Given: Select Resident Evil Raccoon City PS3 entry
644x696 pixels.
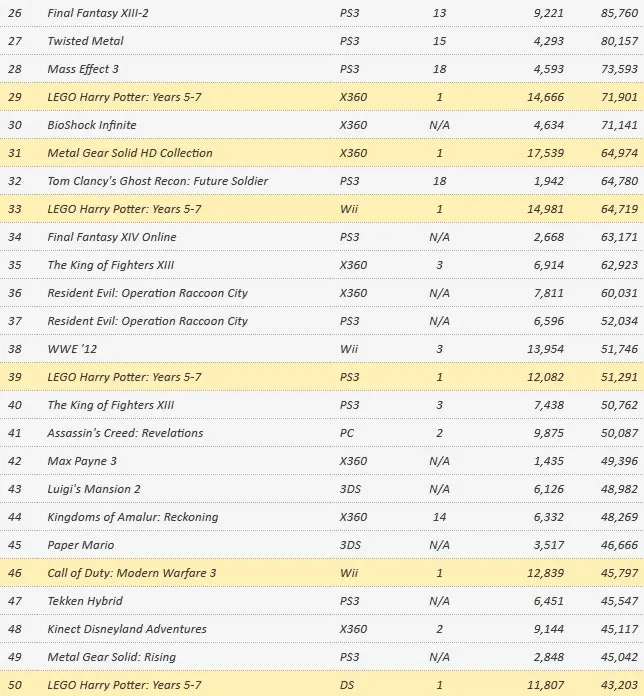Looking at the screenshot, I should click(x=148, y=322).
